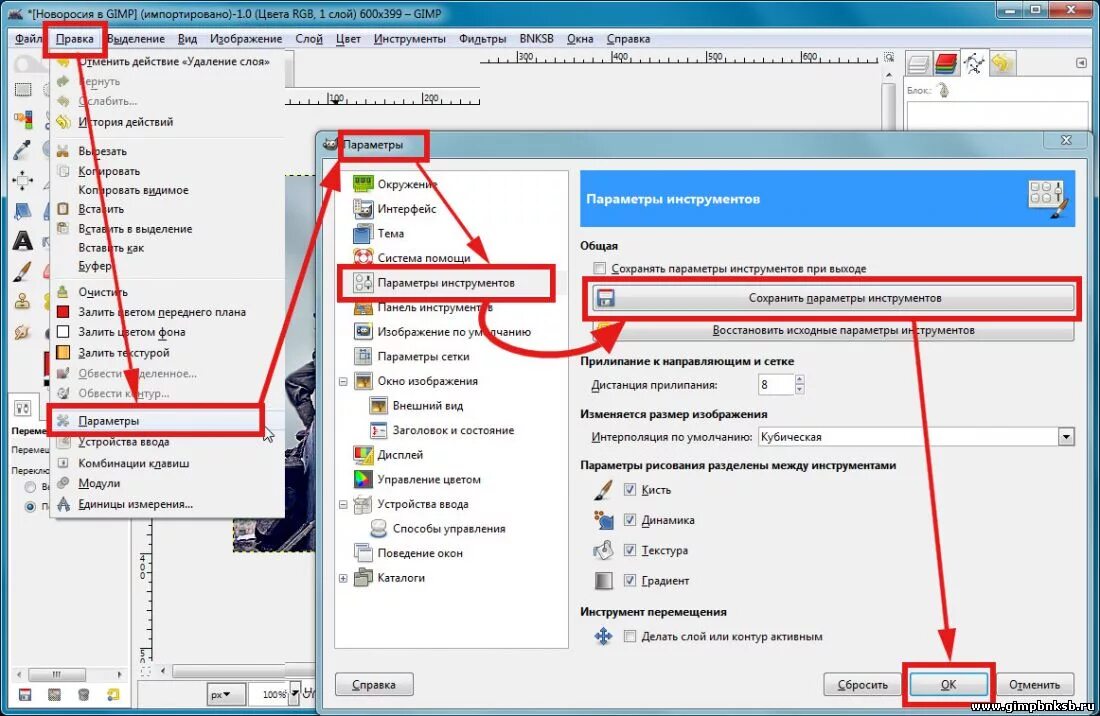The height and width of the screenshot is (716, 1100).
Task: Click the Отменить button
Action: tap(1034, 684)
